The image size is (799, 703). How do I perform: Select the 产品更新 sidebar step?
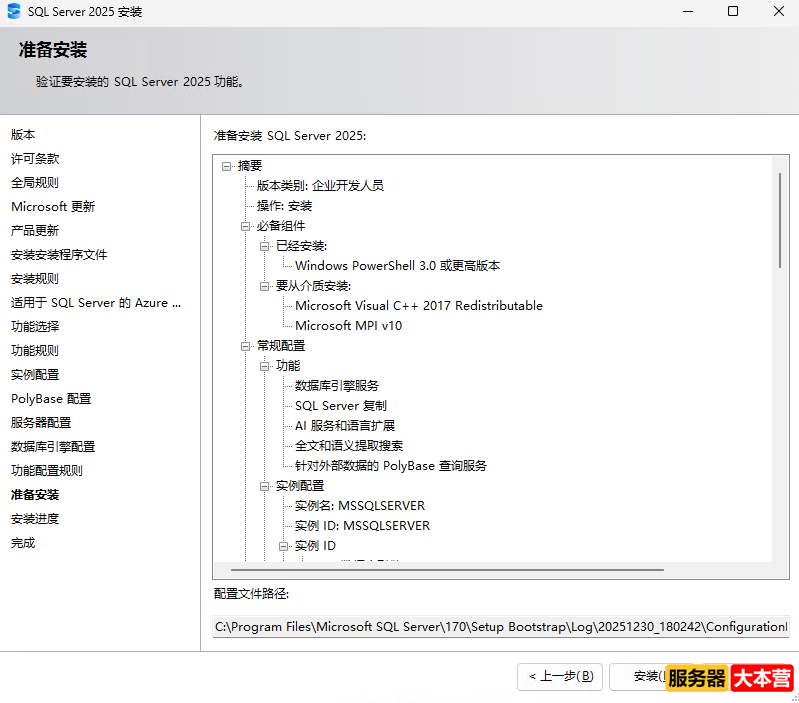coord(35,230)
